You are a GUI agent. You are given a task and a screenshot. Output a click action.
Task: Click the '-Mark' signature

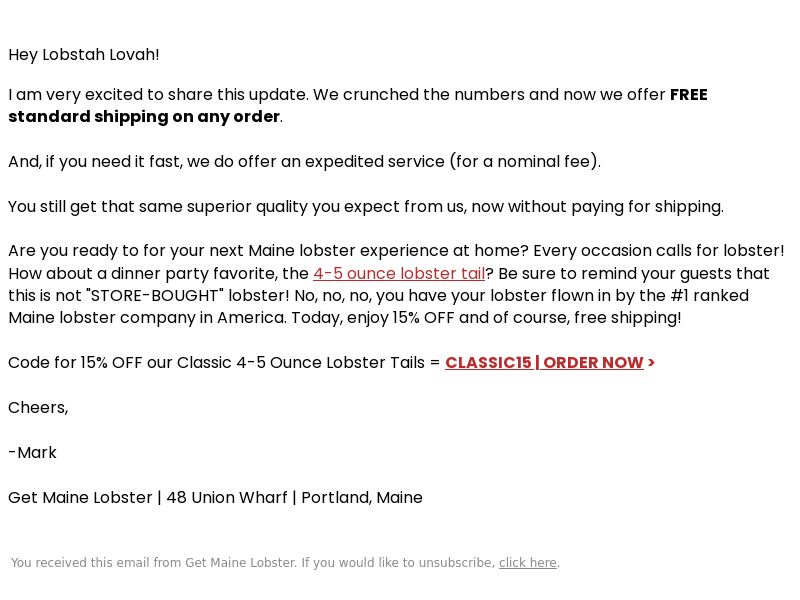[33, 453]
